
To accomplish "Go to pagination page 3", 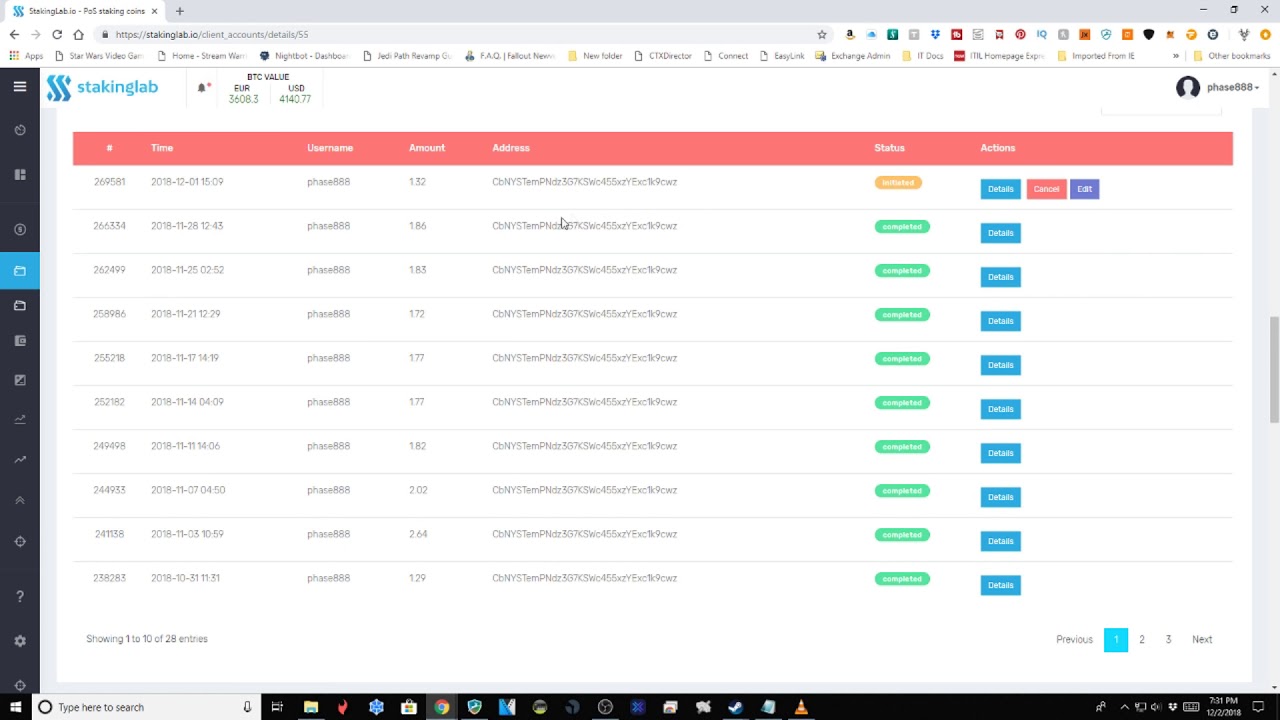I will pyautogui.click(x=1168, y=640).
